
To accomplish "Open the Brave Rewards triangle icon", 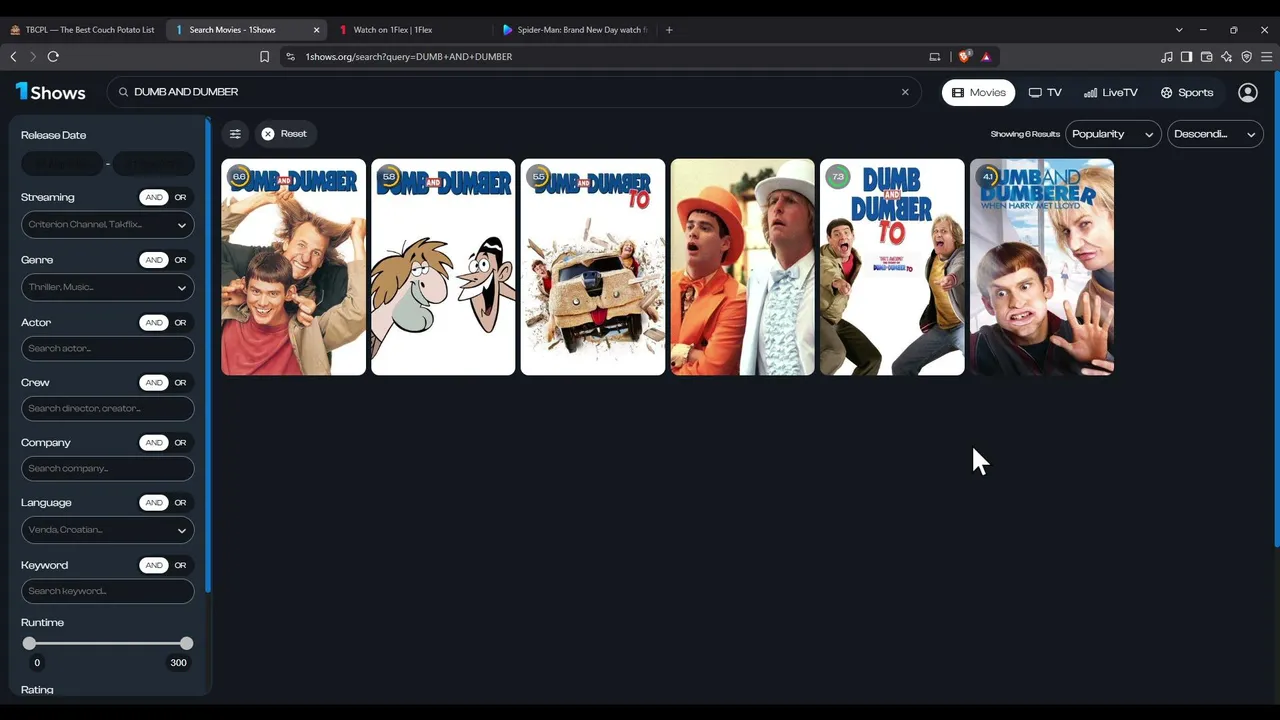I will pyautogui.click(x=986, y=57).
